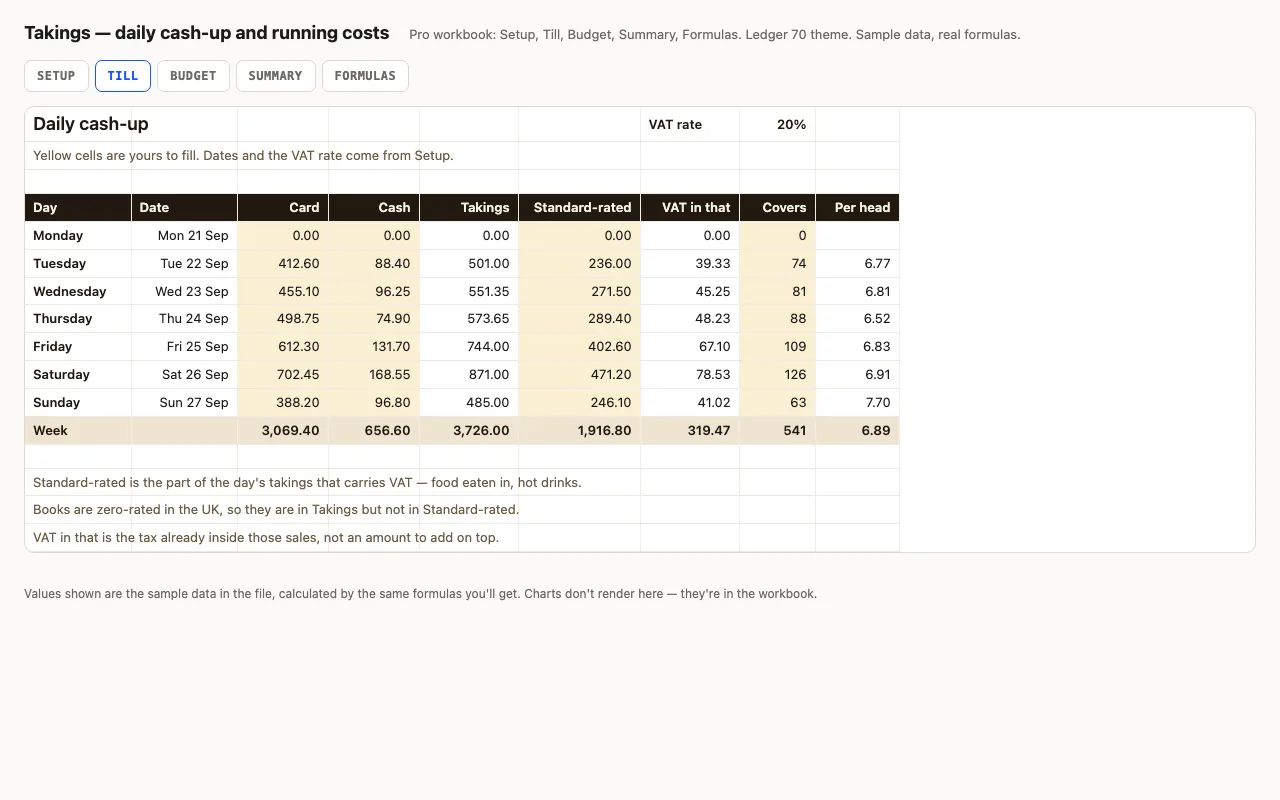Click the Week totals row label
This screenshot has height=800, width=1280.
(x=78, y=431)
